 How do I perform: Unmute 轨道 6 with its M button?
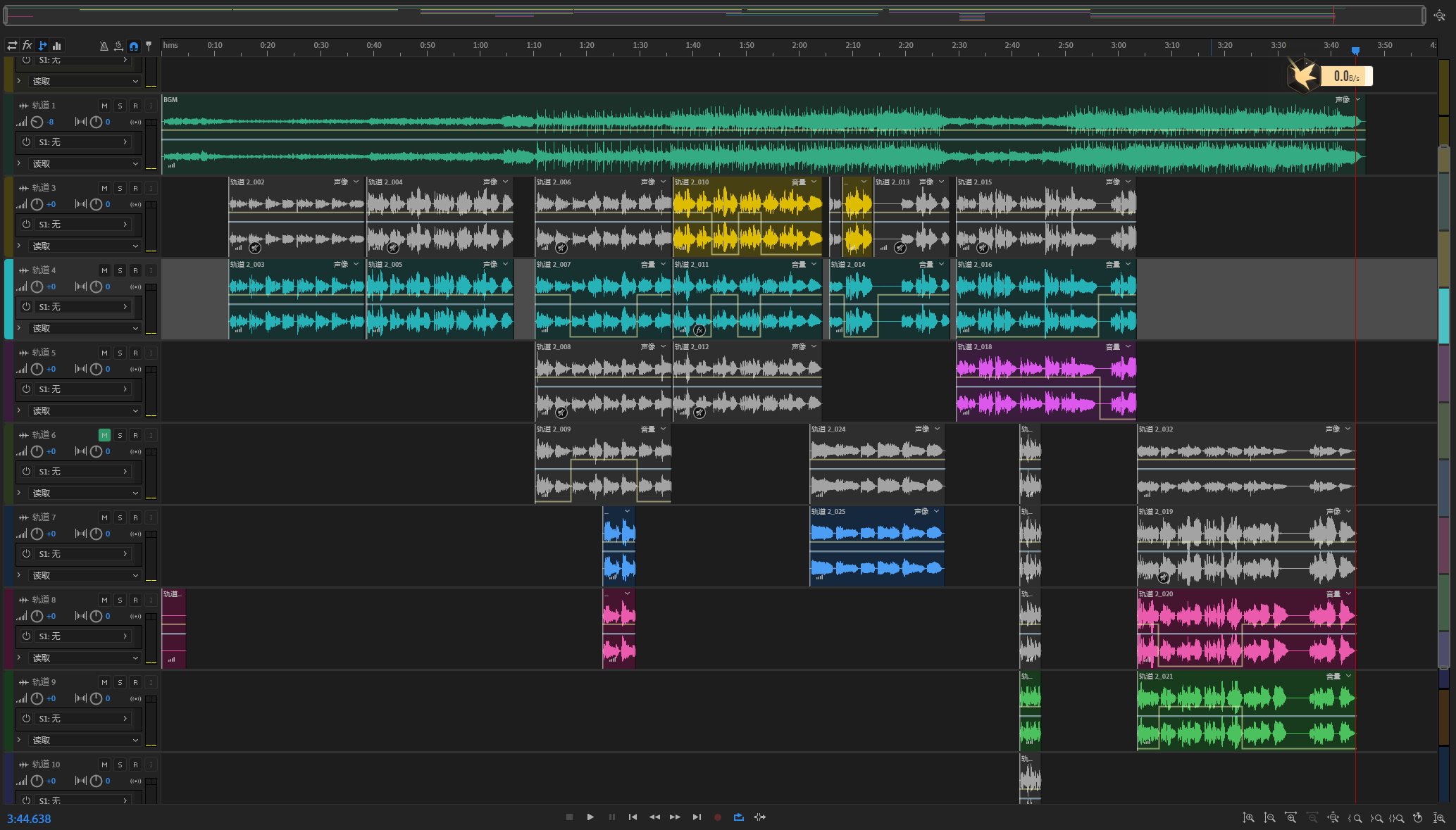pos(104,435)
